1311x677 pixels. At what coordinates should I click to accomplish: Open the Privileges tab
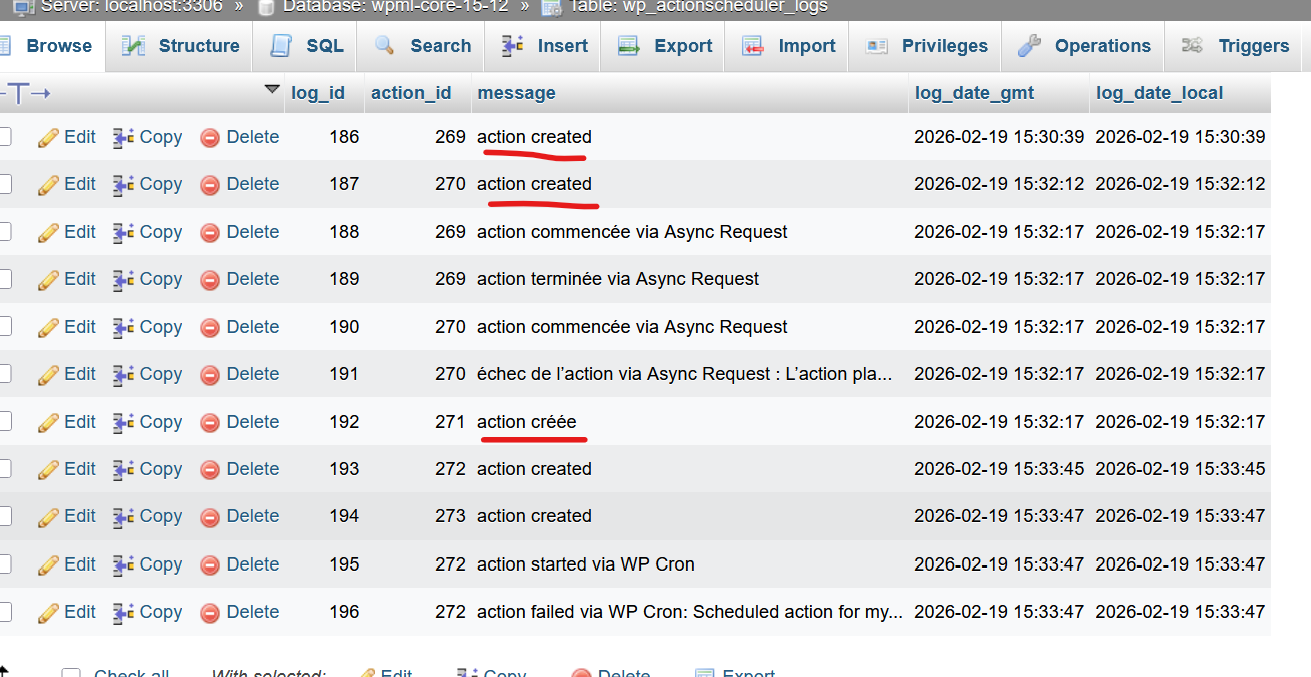[927, 46]
